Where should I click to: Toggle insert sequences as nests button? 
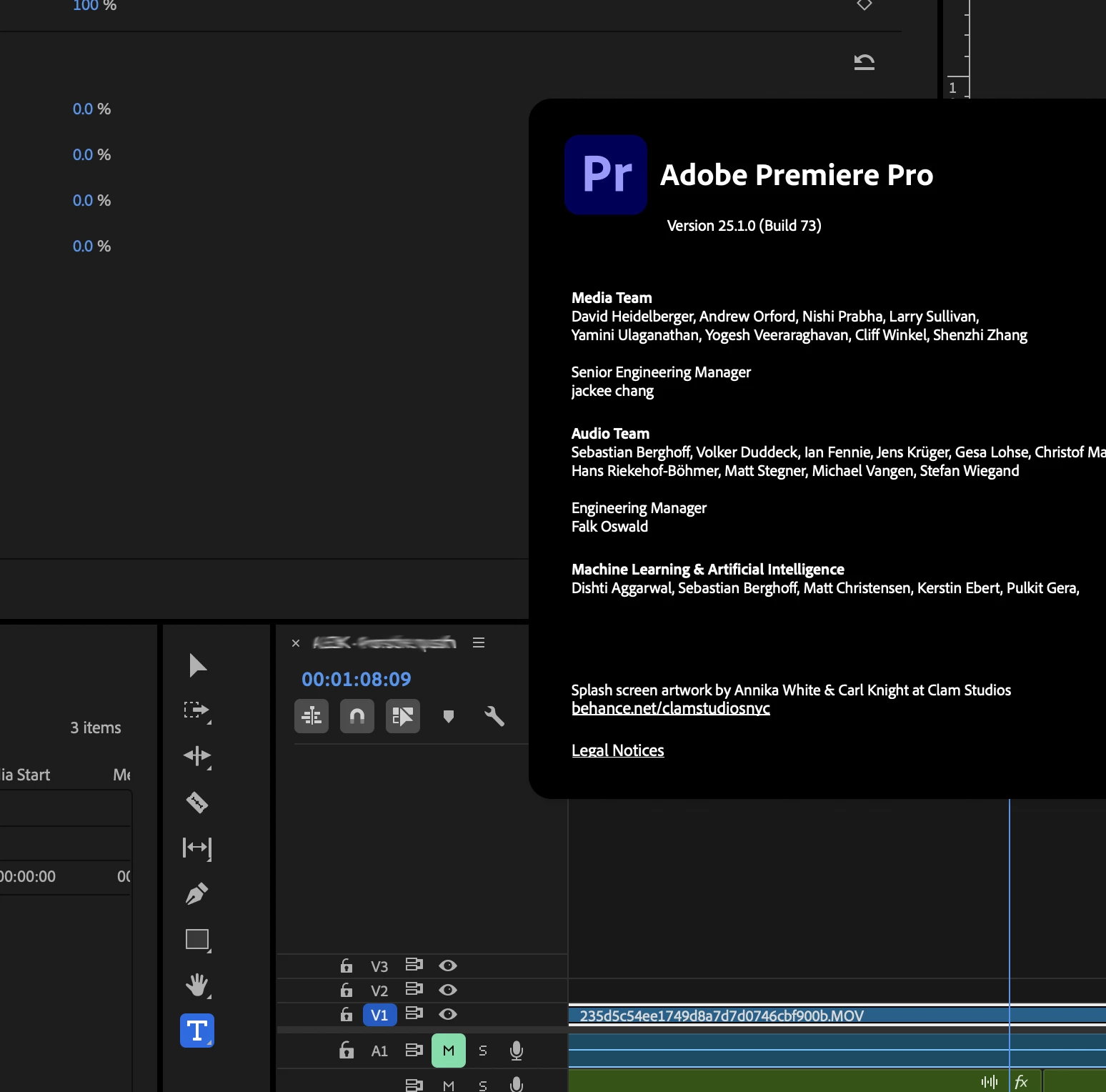click(x=312, y=716)
